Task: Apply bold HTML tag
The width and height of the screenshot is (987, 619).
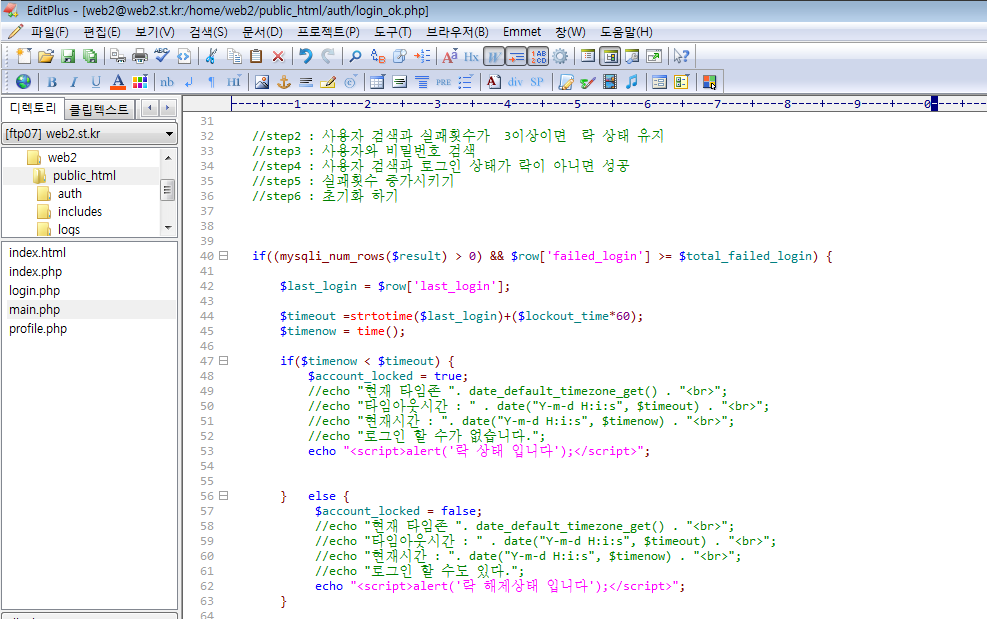Action: pyautogui.click(x=52, y=82)
